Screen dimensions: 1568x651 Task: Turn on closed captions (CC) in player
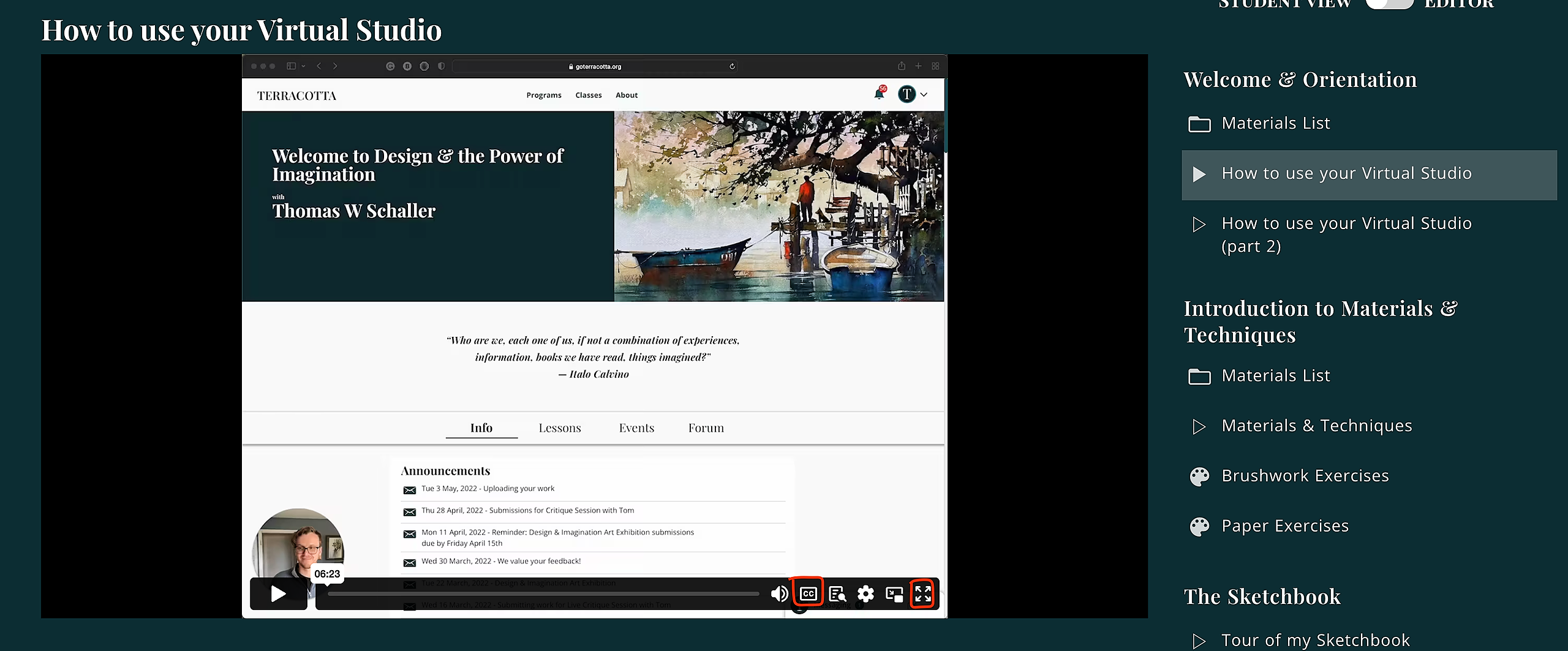(808, 593)
